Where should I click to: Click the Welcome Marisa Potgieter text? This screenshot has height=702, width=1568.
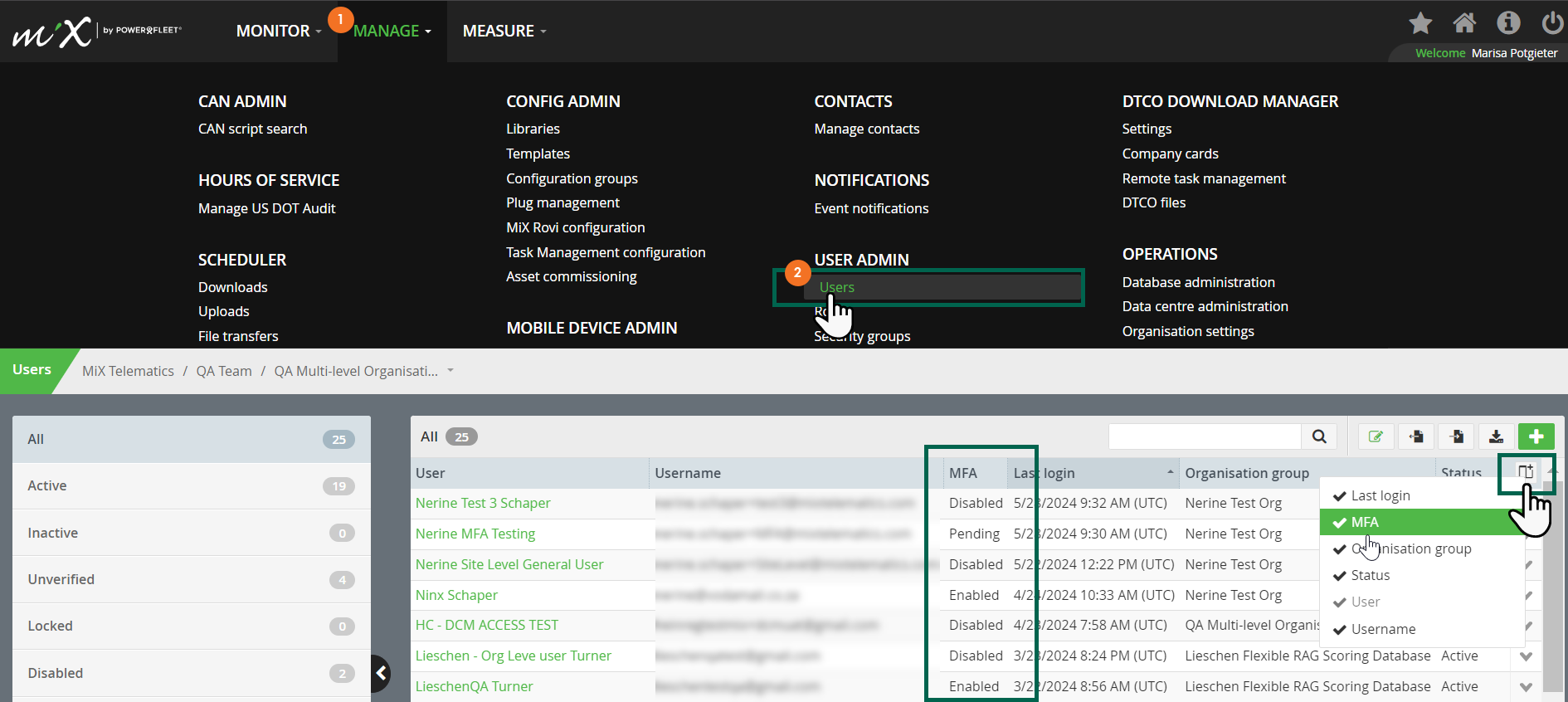pyautogui.click(x=1486, y=53)
